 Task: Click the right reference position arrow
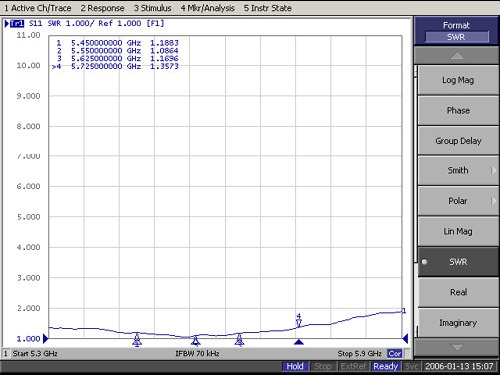(x=405, y=339)
